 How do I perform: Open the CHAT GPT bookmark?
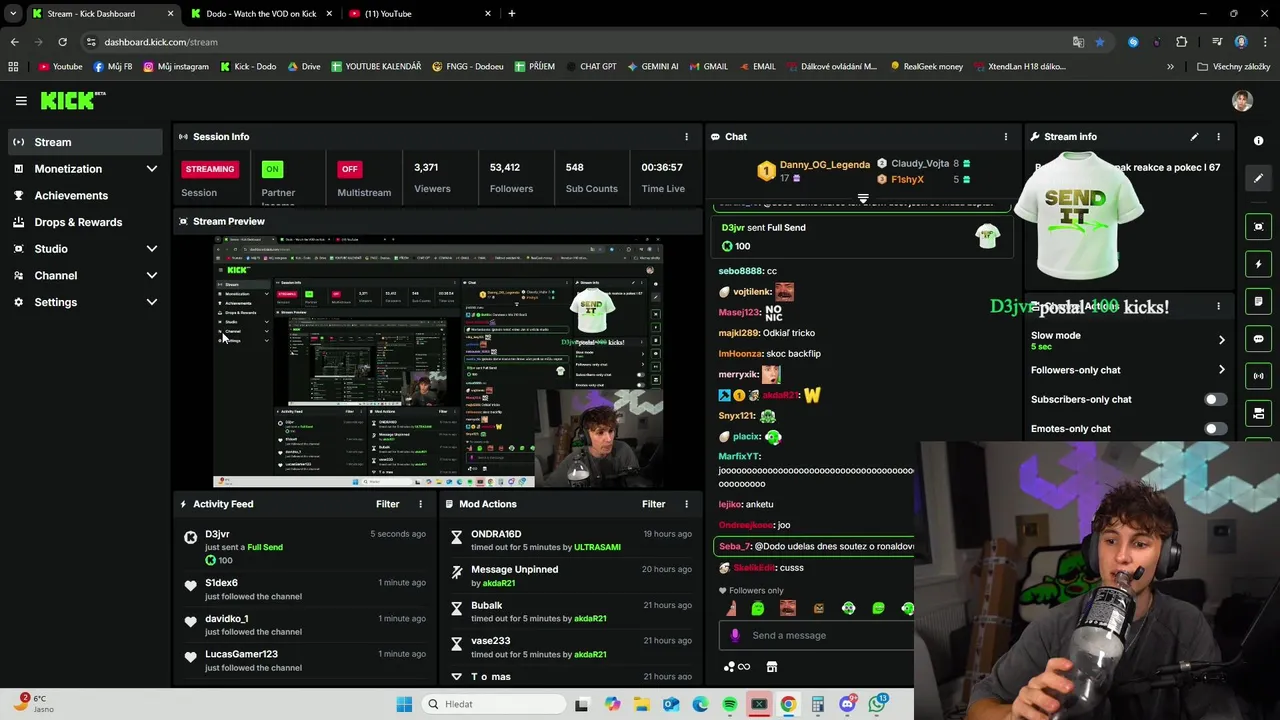[589, 67]
